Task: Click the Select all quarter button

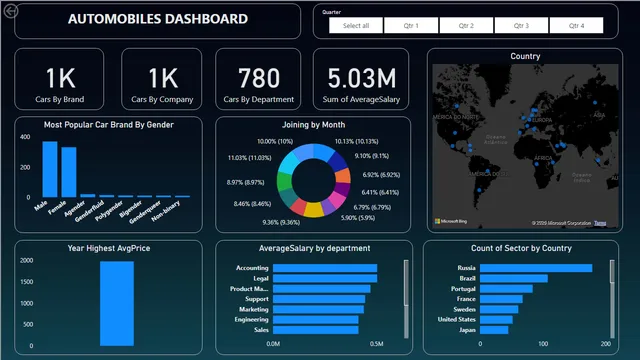Action: 356,25
